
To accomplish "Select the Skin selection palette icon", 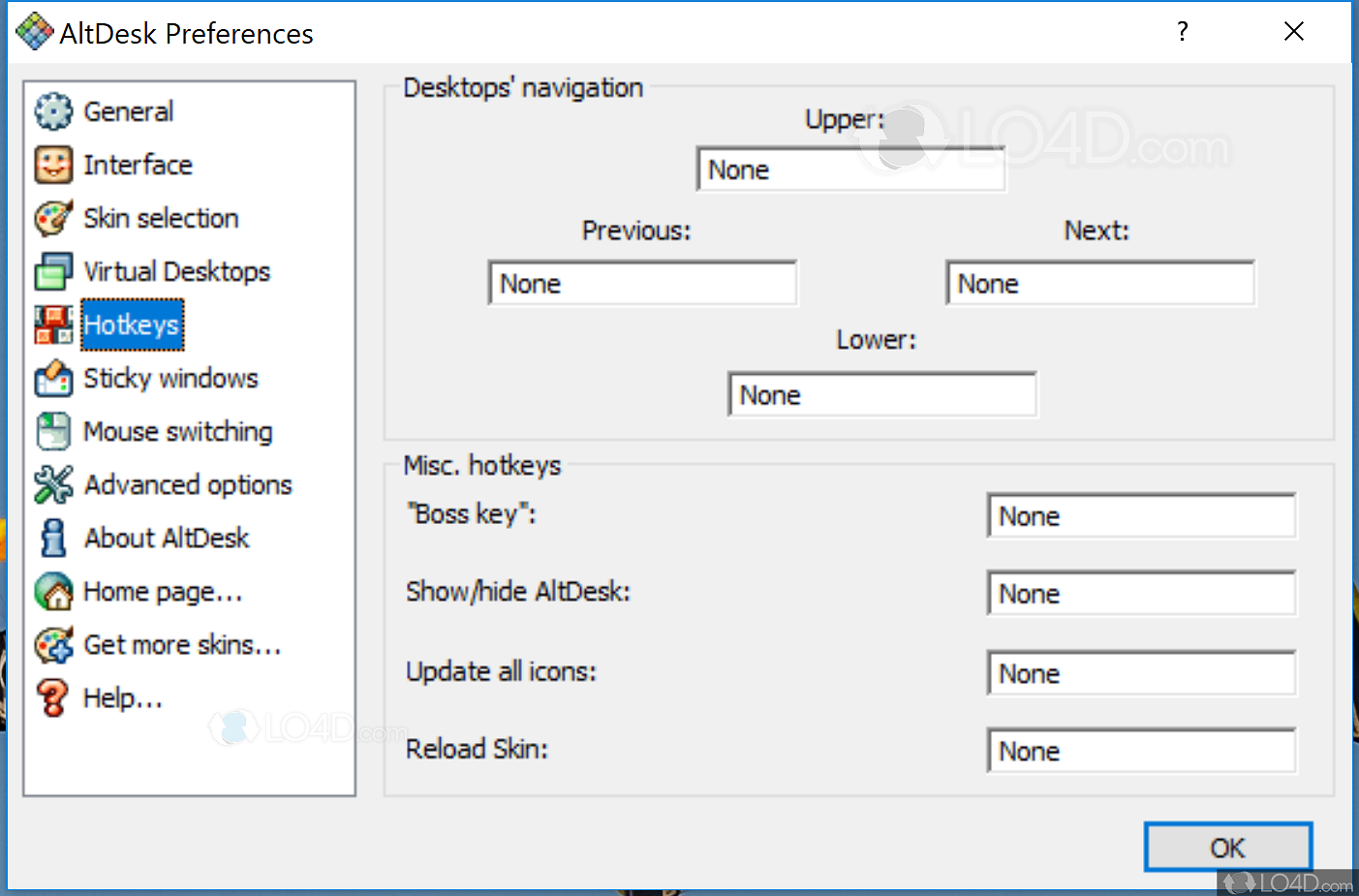I will pyautogui.click(x=53, y=218).
